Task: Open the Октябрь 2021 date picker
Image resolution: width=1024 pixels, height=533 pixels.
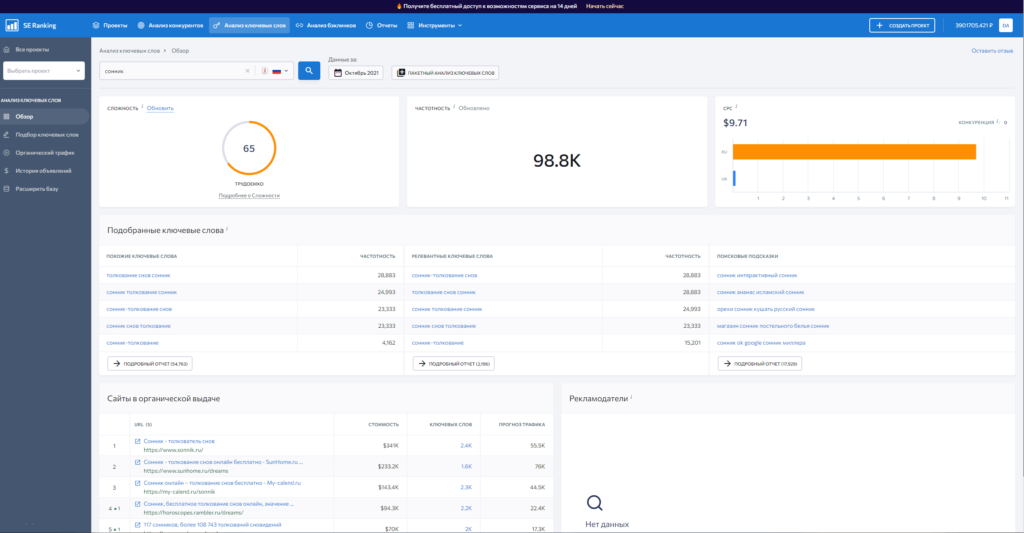Action: [356, 73]
